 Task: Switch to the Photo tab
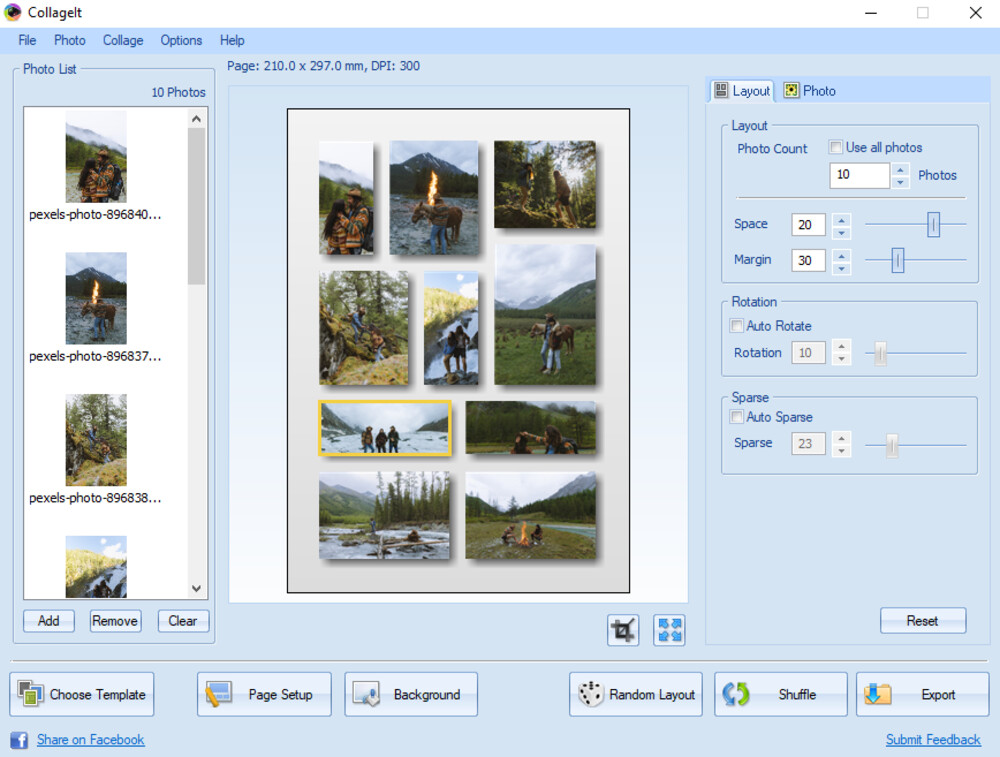point(810,91)
